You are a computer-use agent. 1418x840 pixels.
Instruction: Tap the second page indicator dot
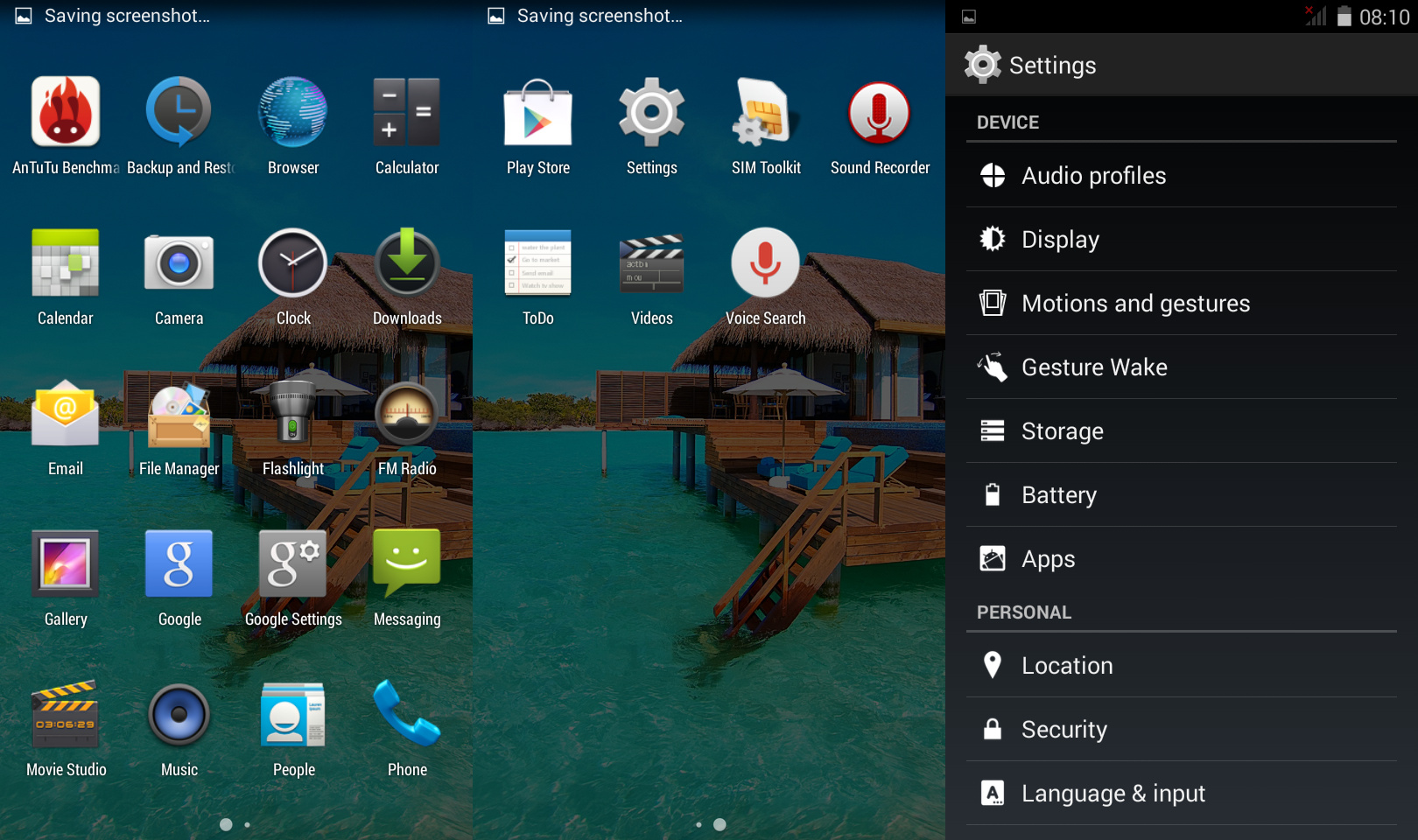pos(248,824)
